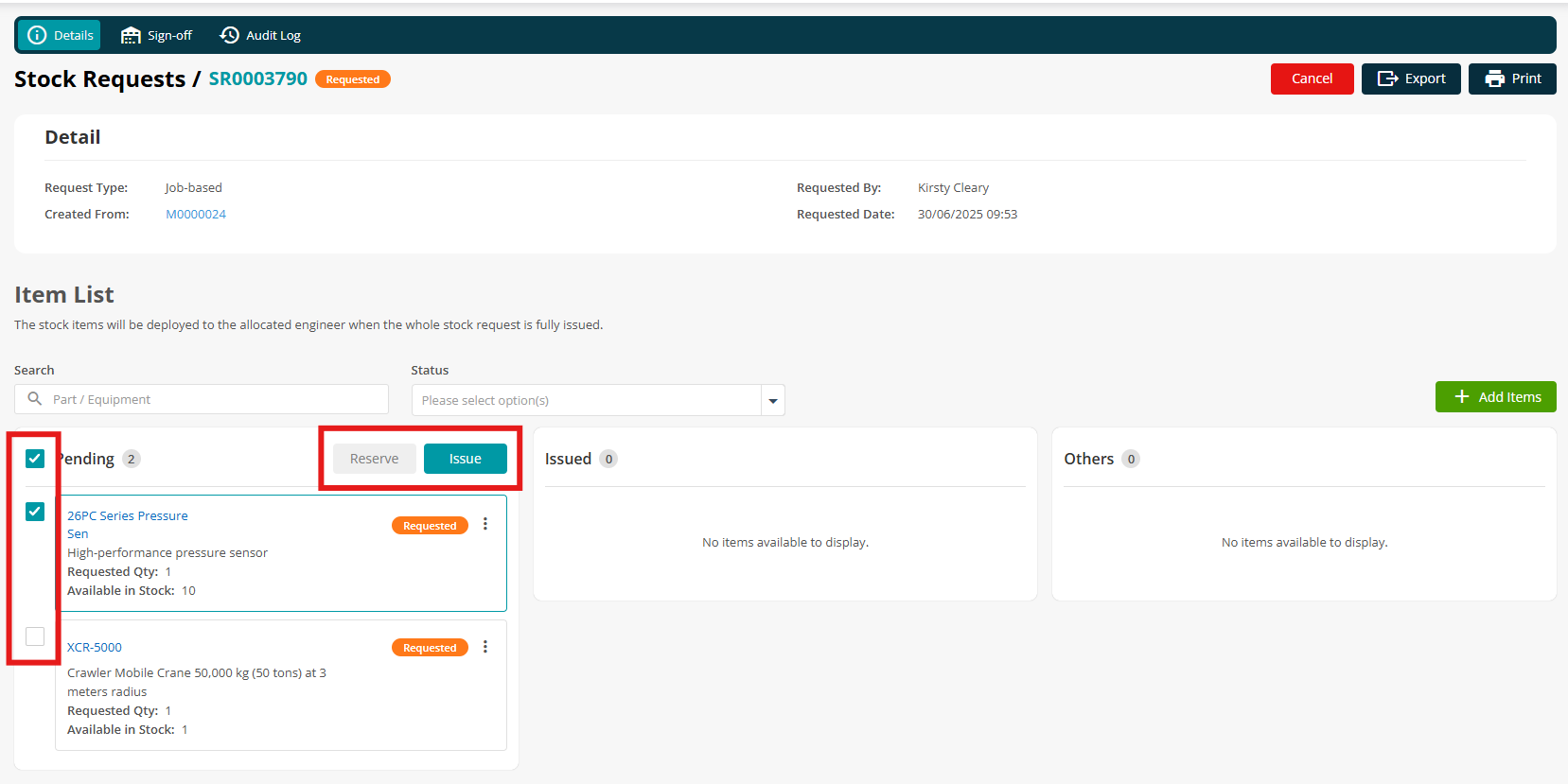Switch to the Sign-off tab
This screenshot has height=784, width=1568.
[x=156, y=35]
